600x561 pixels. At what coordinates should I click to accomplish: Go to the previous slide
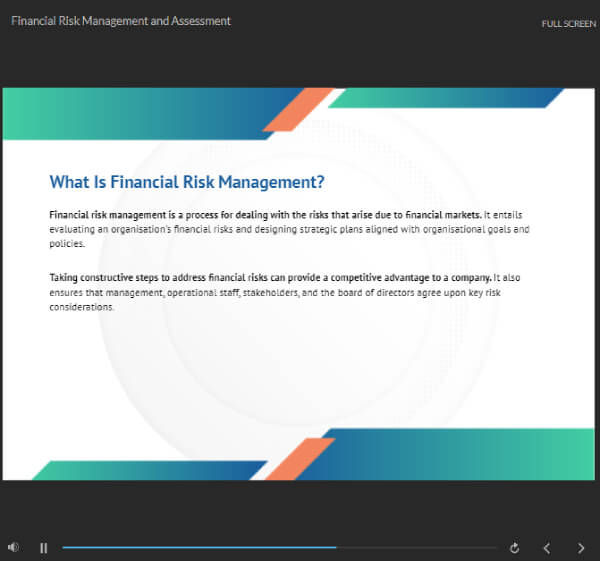pos(547,548)
